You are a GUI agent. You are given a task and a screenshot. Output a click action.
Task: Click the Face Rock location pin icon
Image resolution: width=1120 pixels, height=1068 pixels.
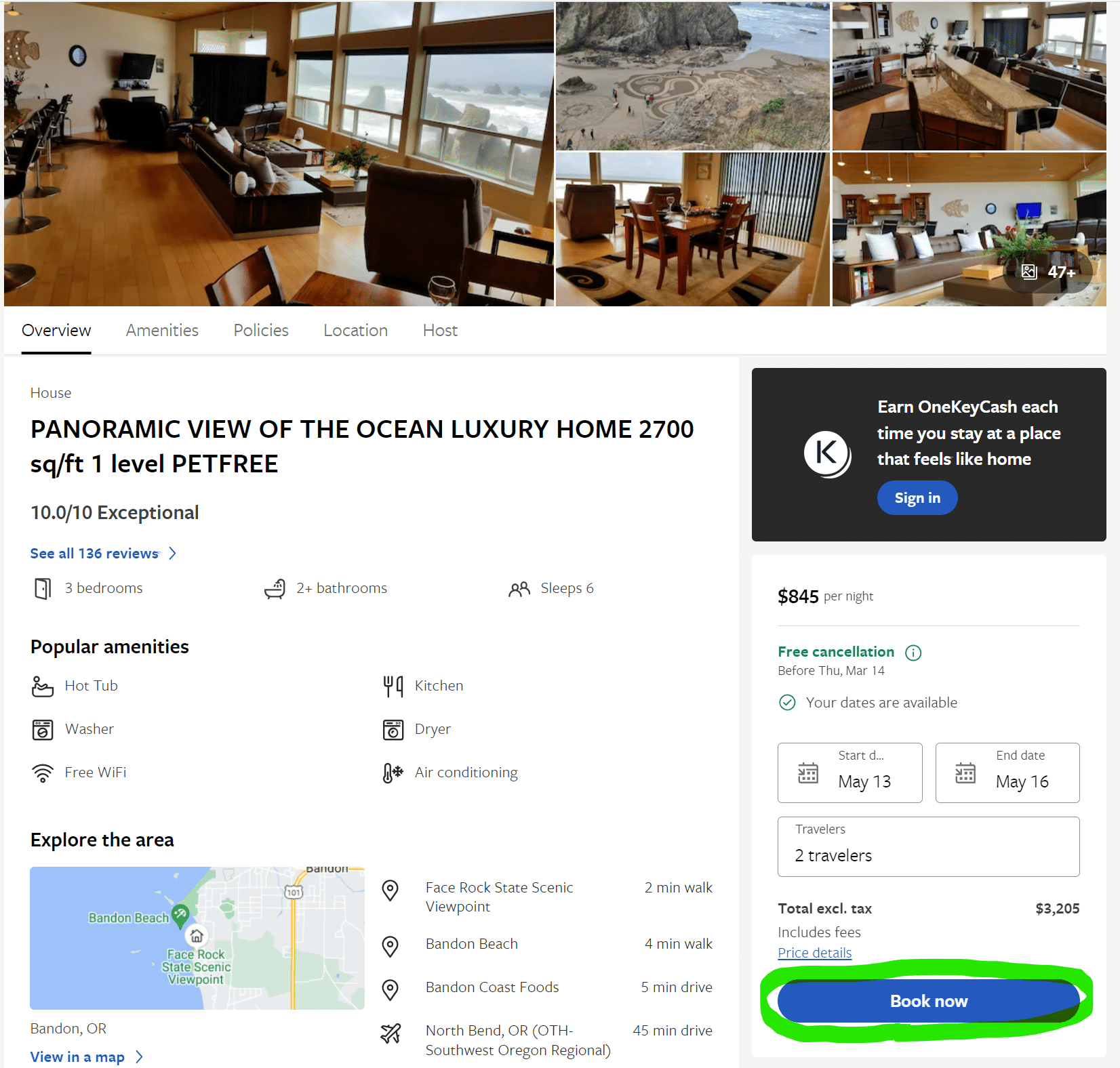(391, 890)
